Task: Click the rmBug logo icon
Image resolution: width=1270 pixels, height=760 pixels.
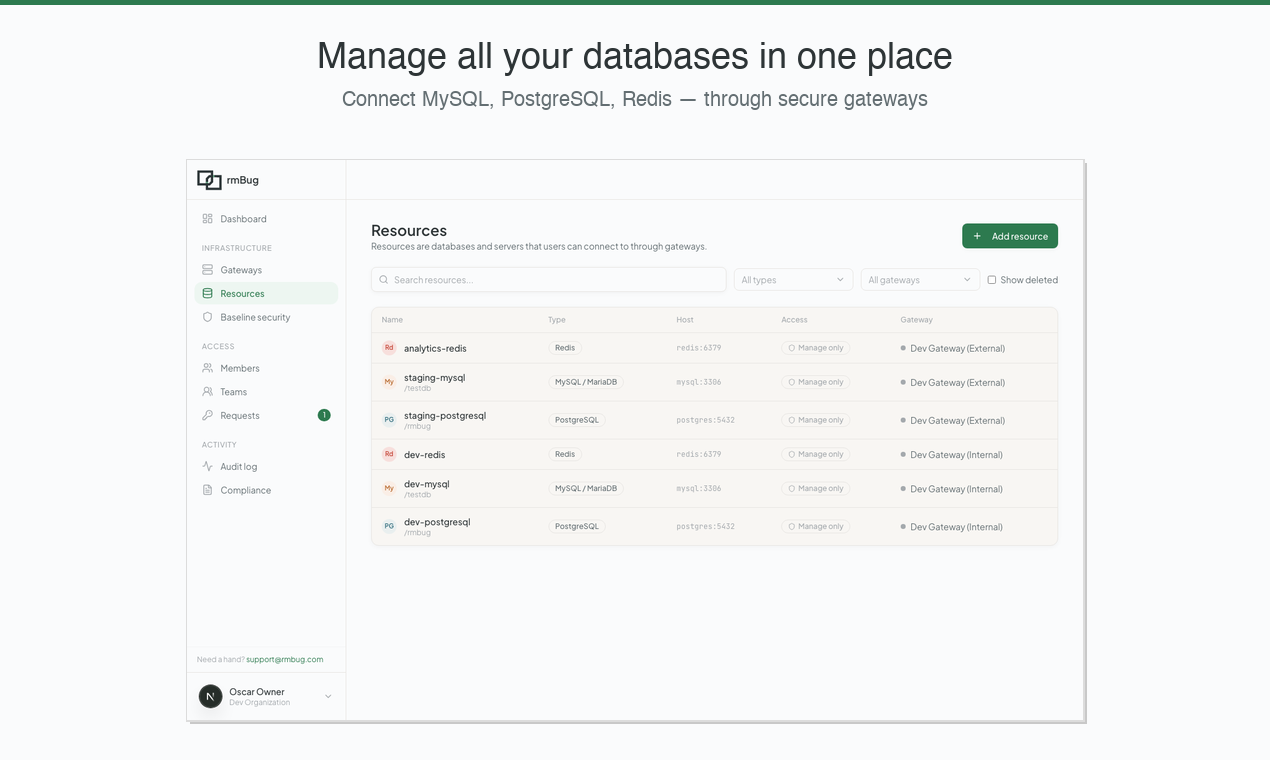Action: coord(209,180)
